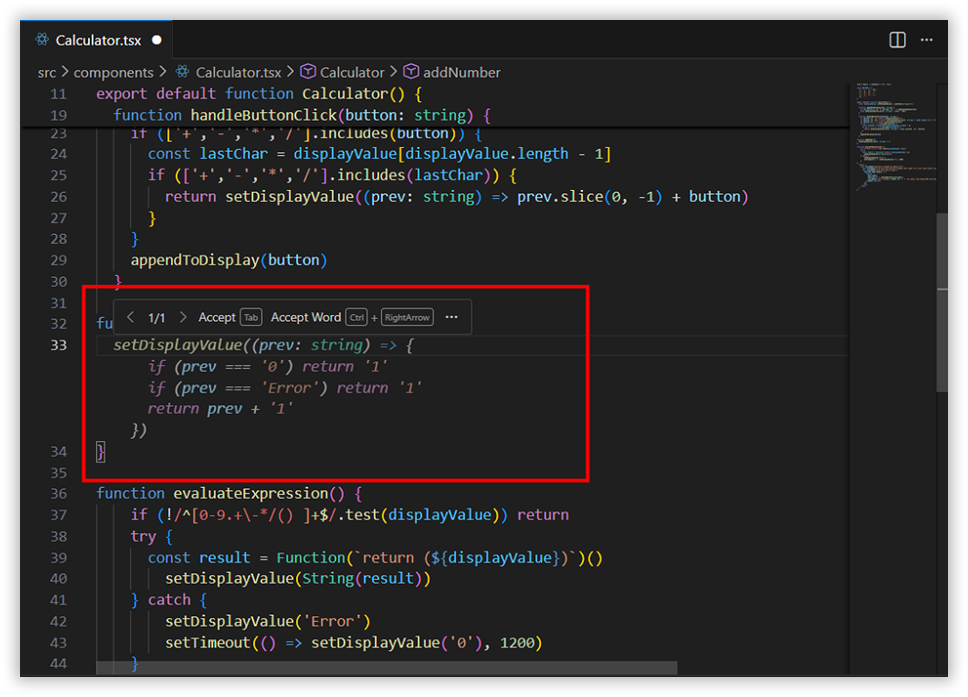
Task: Jump to sticky line 'export default function Calculator()'
Action: pos(259,94)
